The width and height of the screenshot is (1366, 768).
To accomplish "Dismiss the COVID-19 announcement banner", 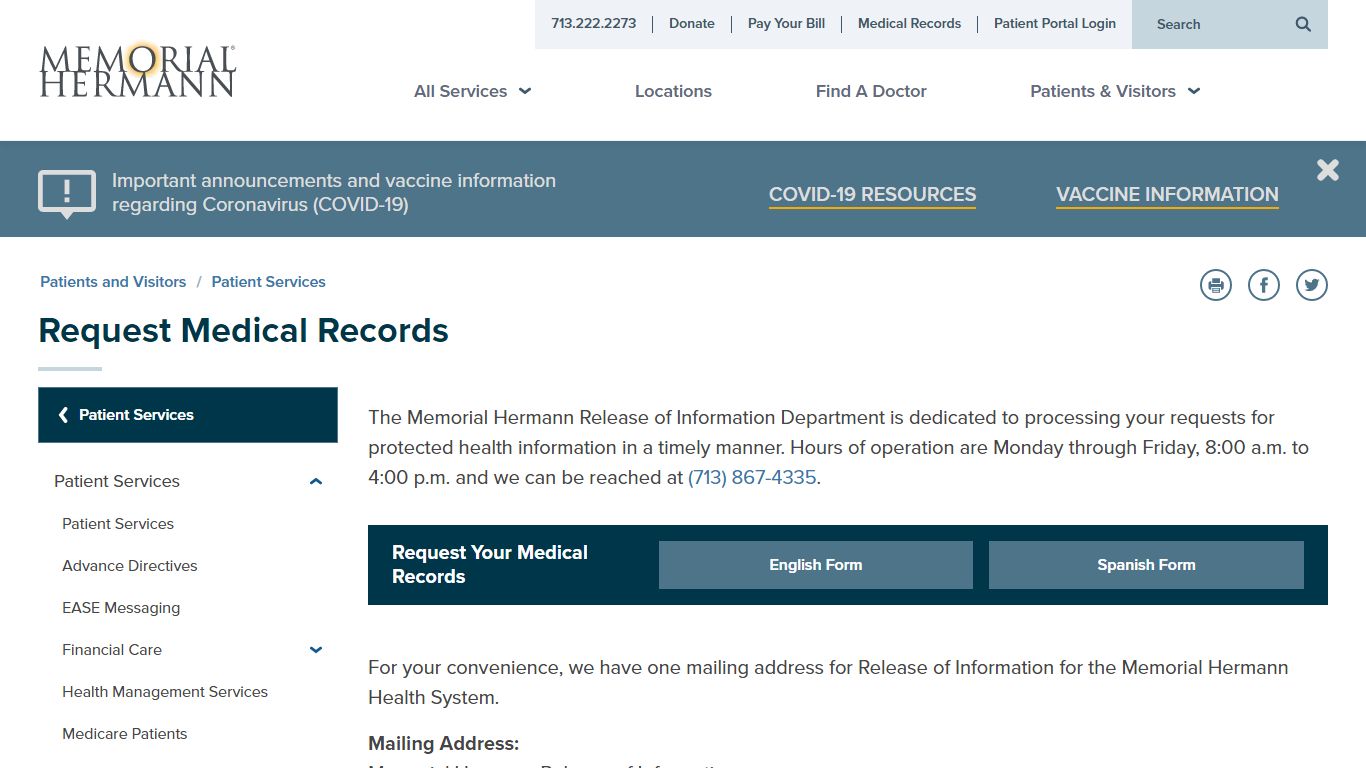I will [x=1328, y=170].
